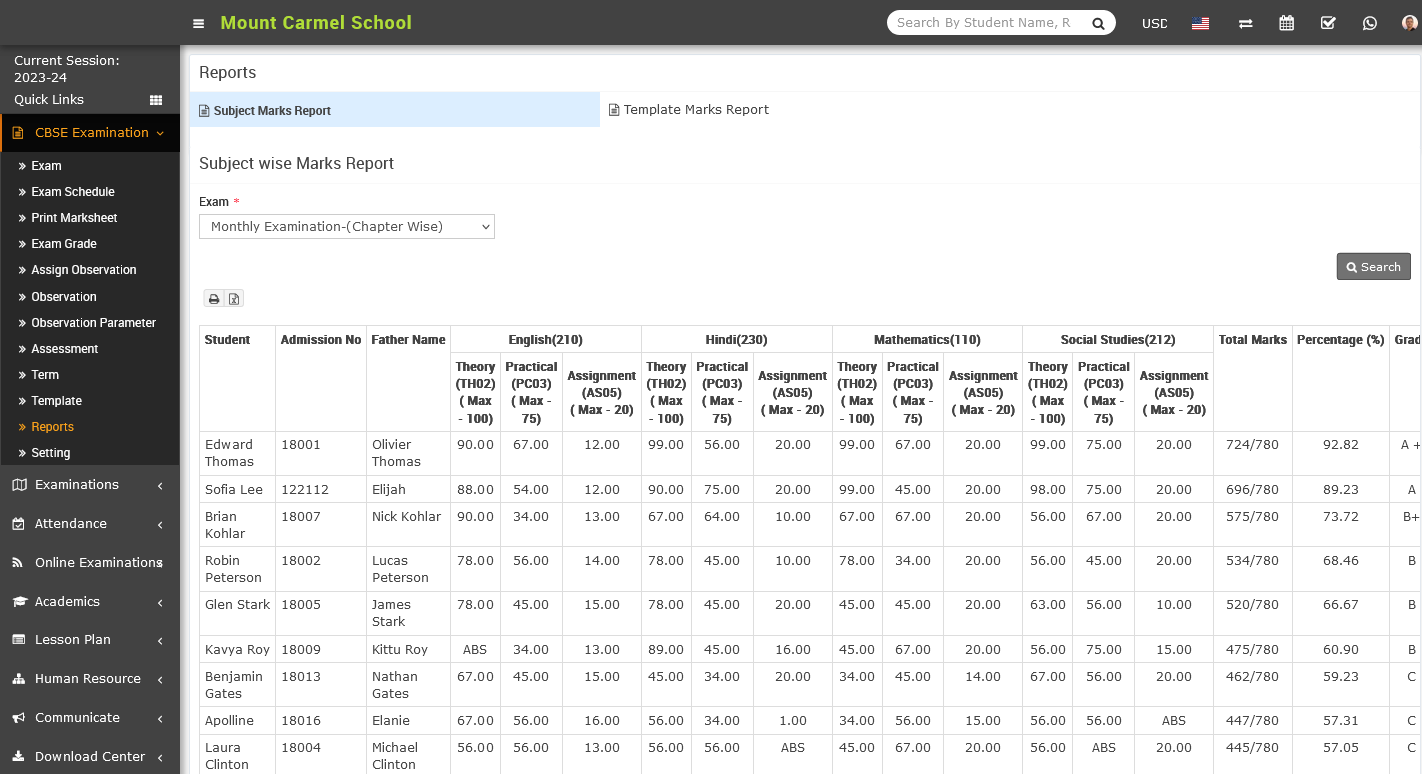Click the hamburger menu toggle icon
This screenshot has height=774, width=1422.
pyautogui.click(x=199, y=23)
